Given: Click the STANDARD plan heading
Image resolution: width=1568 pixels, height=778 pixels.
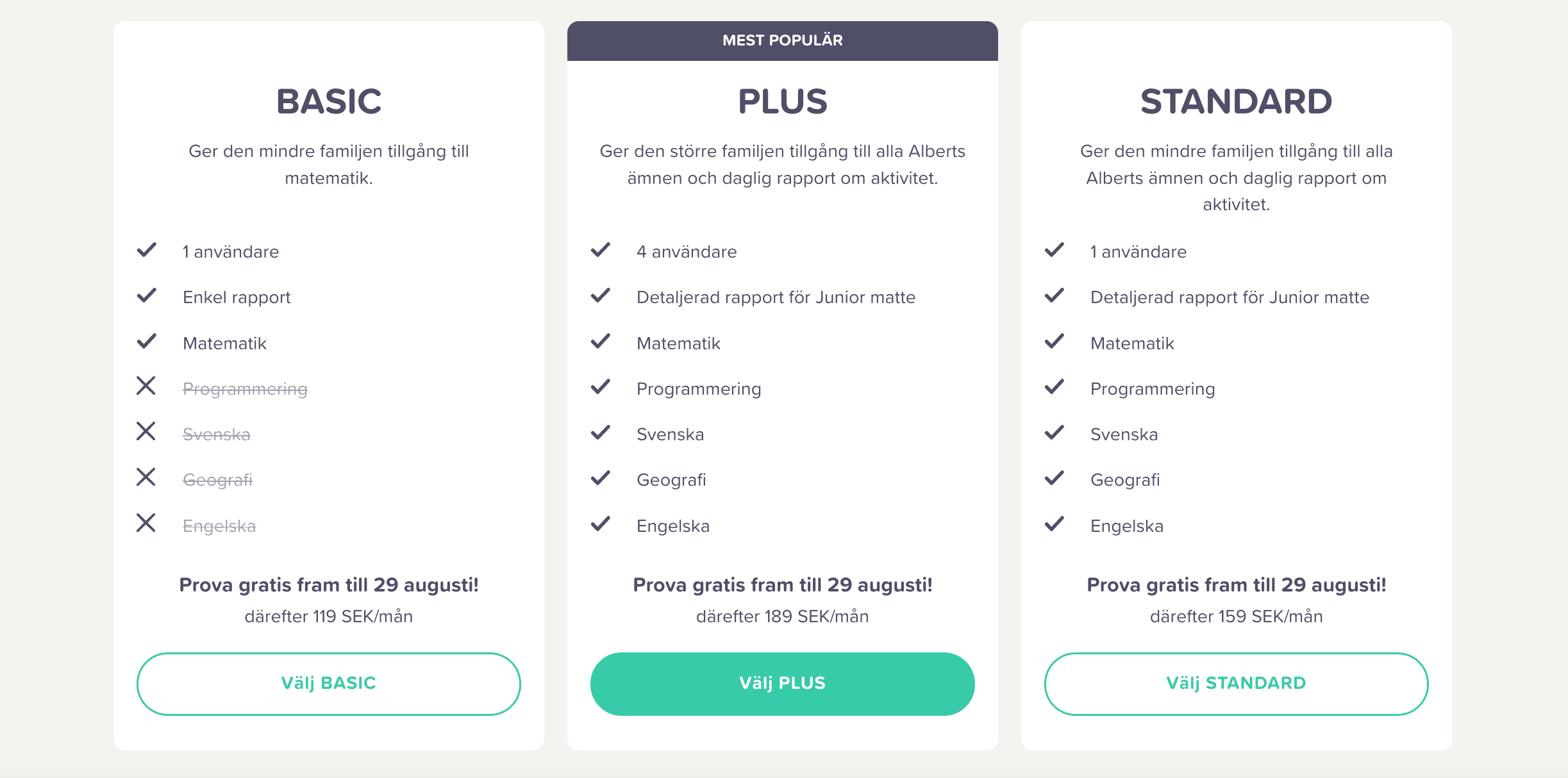Looking at the screenshot, I should [x=1236, y=101].
